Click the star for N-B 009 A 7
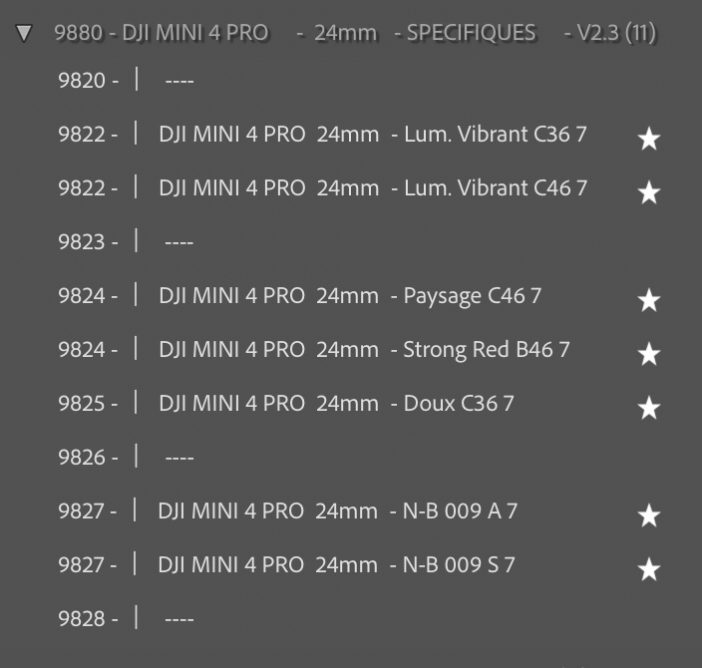Image resolution: width=702 pixels, height=668 pixels. pos(649,515)
